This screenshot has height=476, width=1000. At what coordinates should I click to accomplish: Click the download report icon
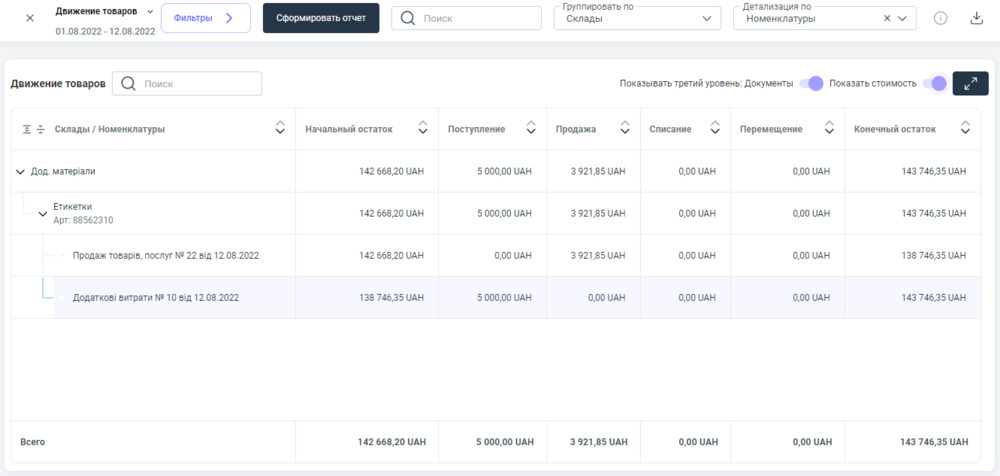(x=976, y=18)
